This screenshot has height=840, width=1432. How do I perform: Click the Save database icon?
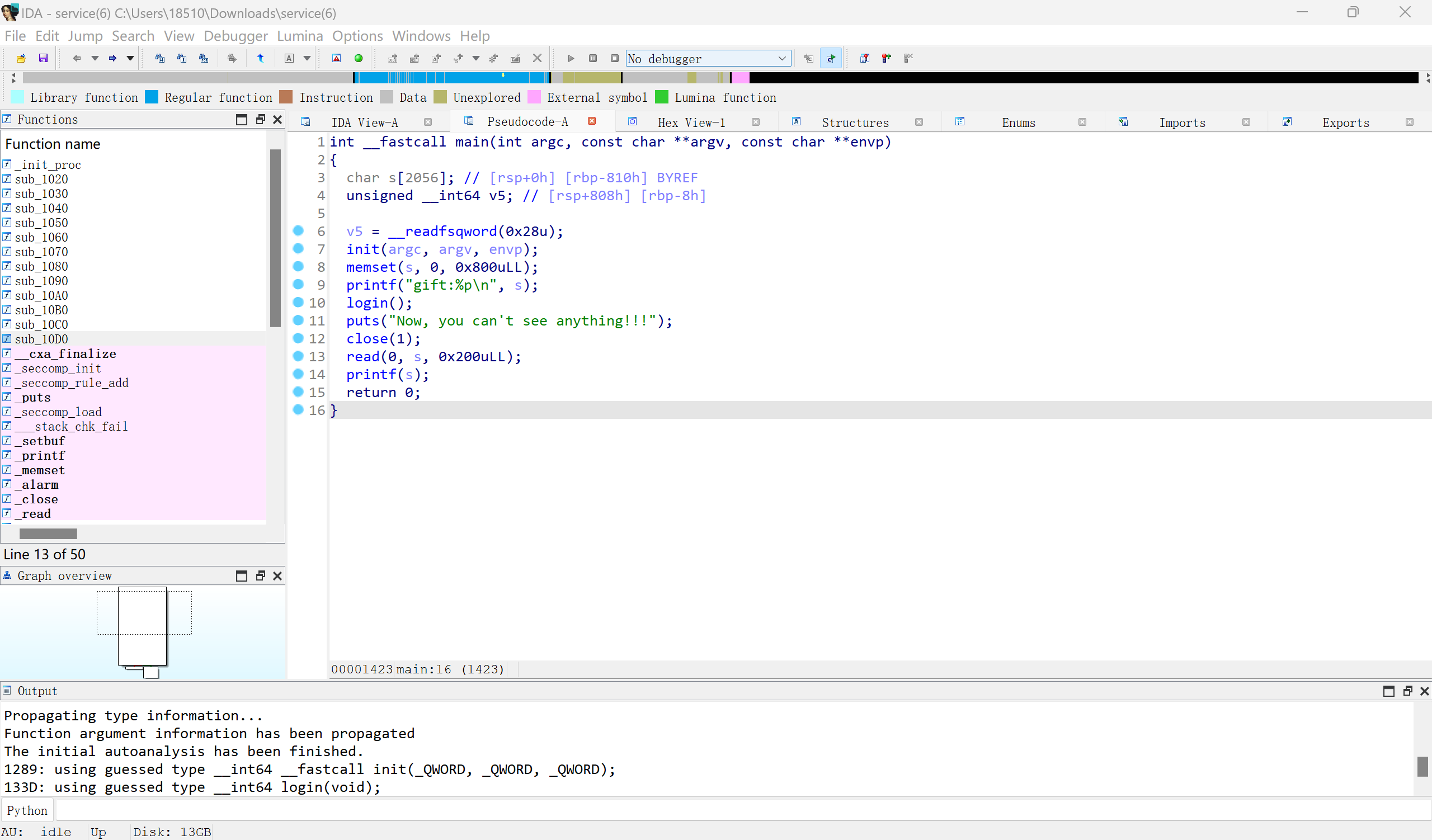pos(43,58)
